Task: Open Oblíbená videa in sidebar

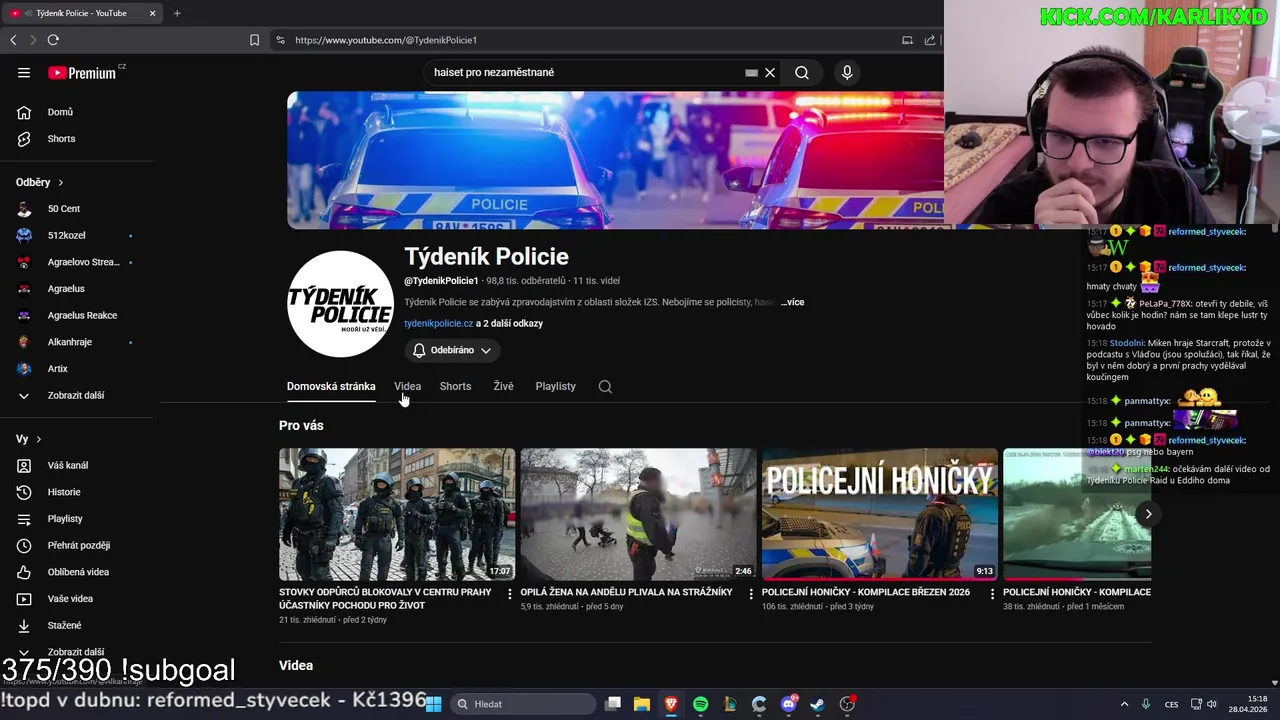Action: pos(80,572)
